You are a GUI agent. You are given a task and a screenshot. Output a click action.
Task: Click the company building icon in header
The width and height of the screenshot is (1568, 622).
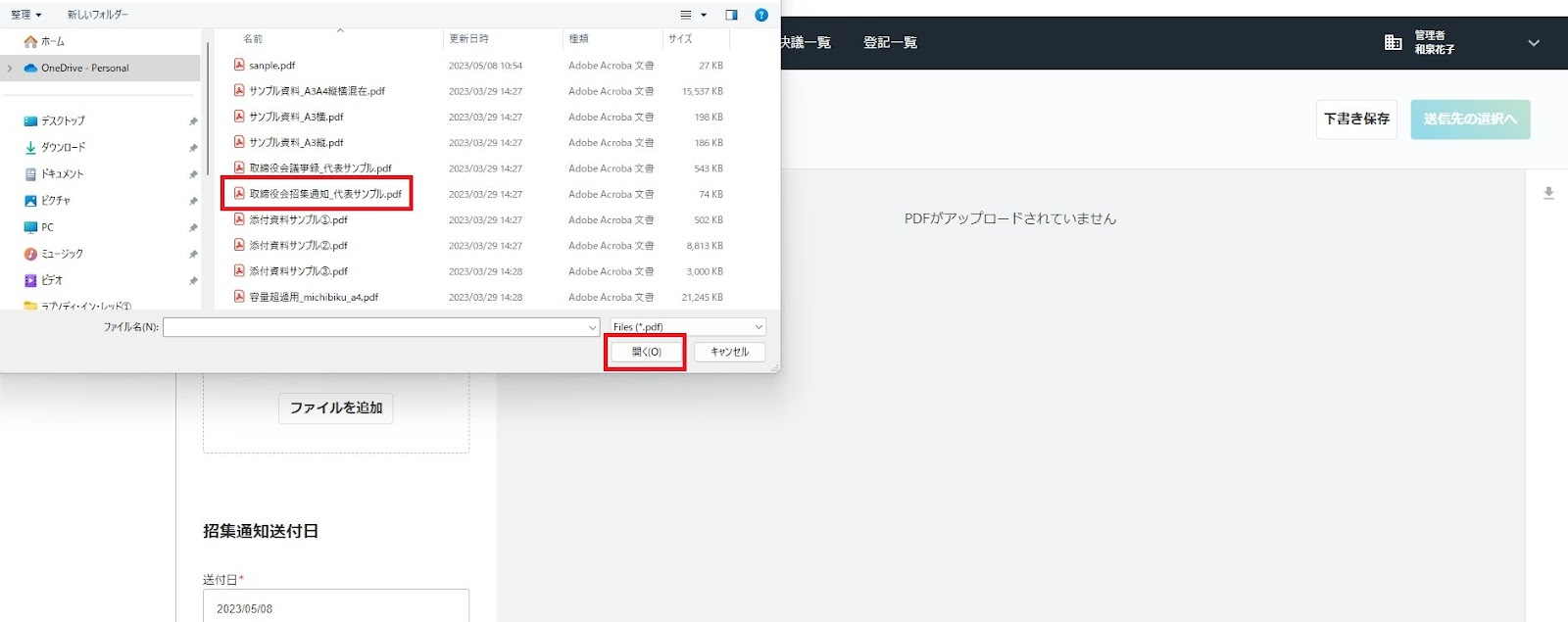click(1393, 42)
